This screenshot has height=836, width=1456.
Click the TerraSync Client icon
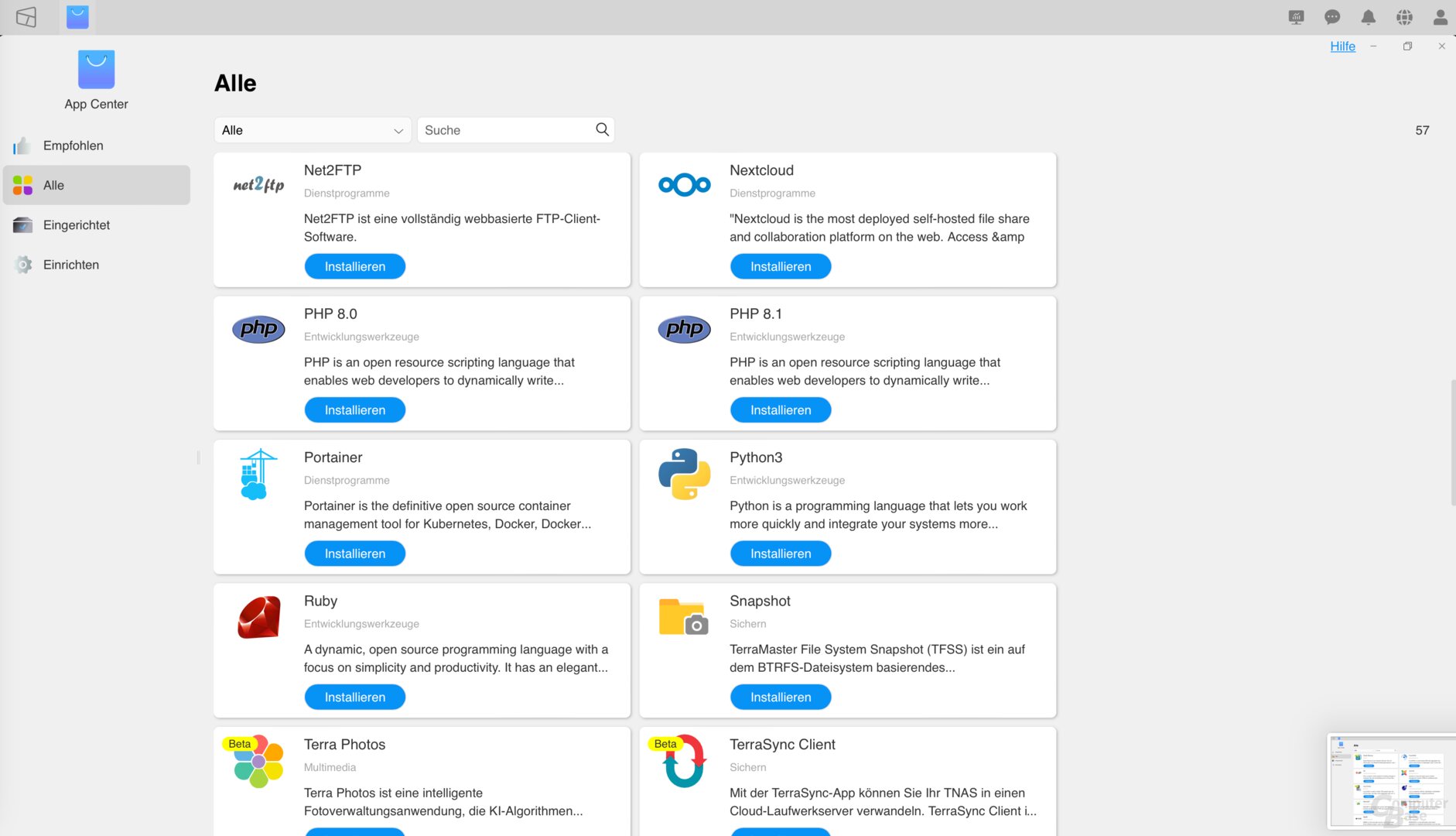pyautogui.click(x=685, y=762)
